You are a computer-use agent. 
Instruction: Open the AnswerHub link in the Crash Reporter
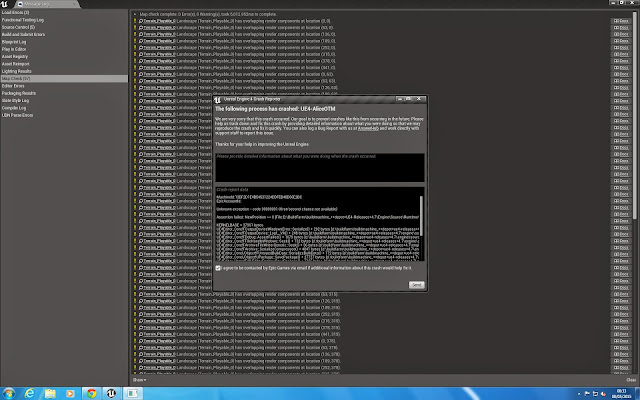tap(368, 129)
